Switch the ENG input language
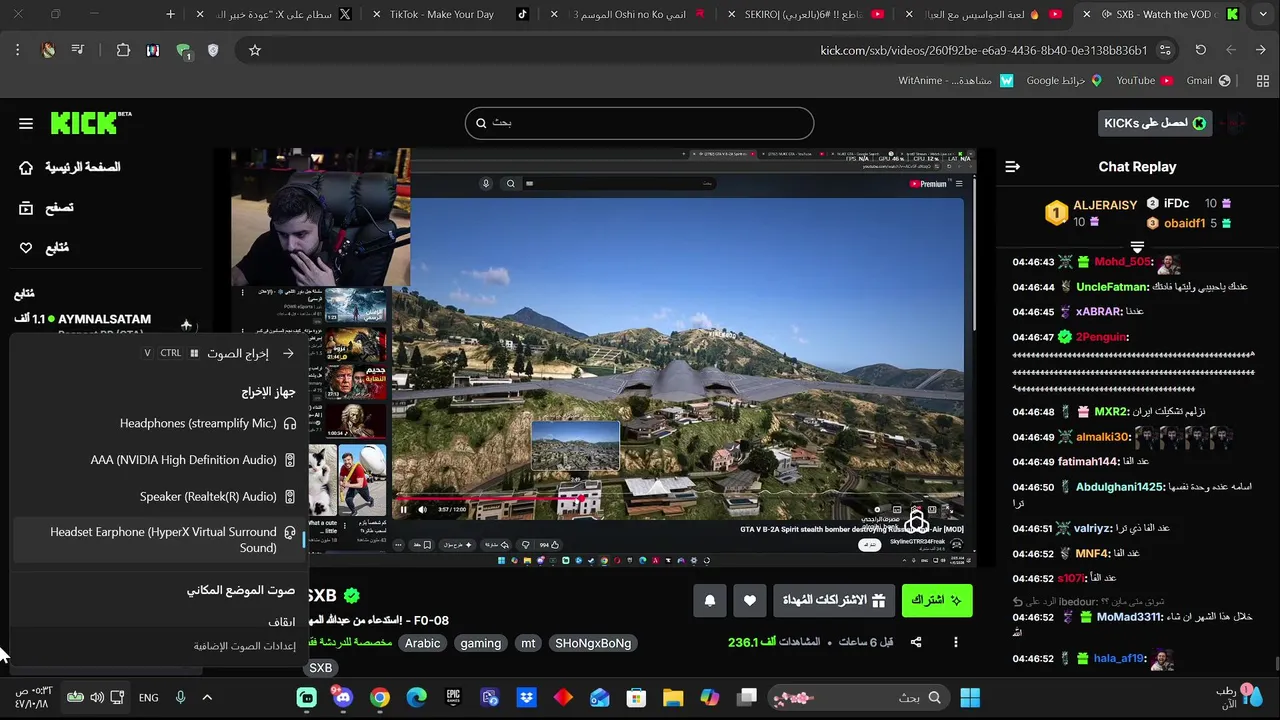 tap(148, 697)
